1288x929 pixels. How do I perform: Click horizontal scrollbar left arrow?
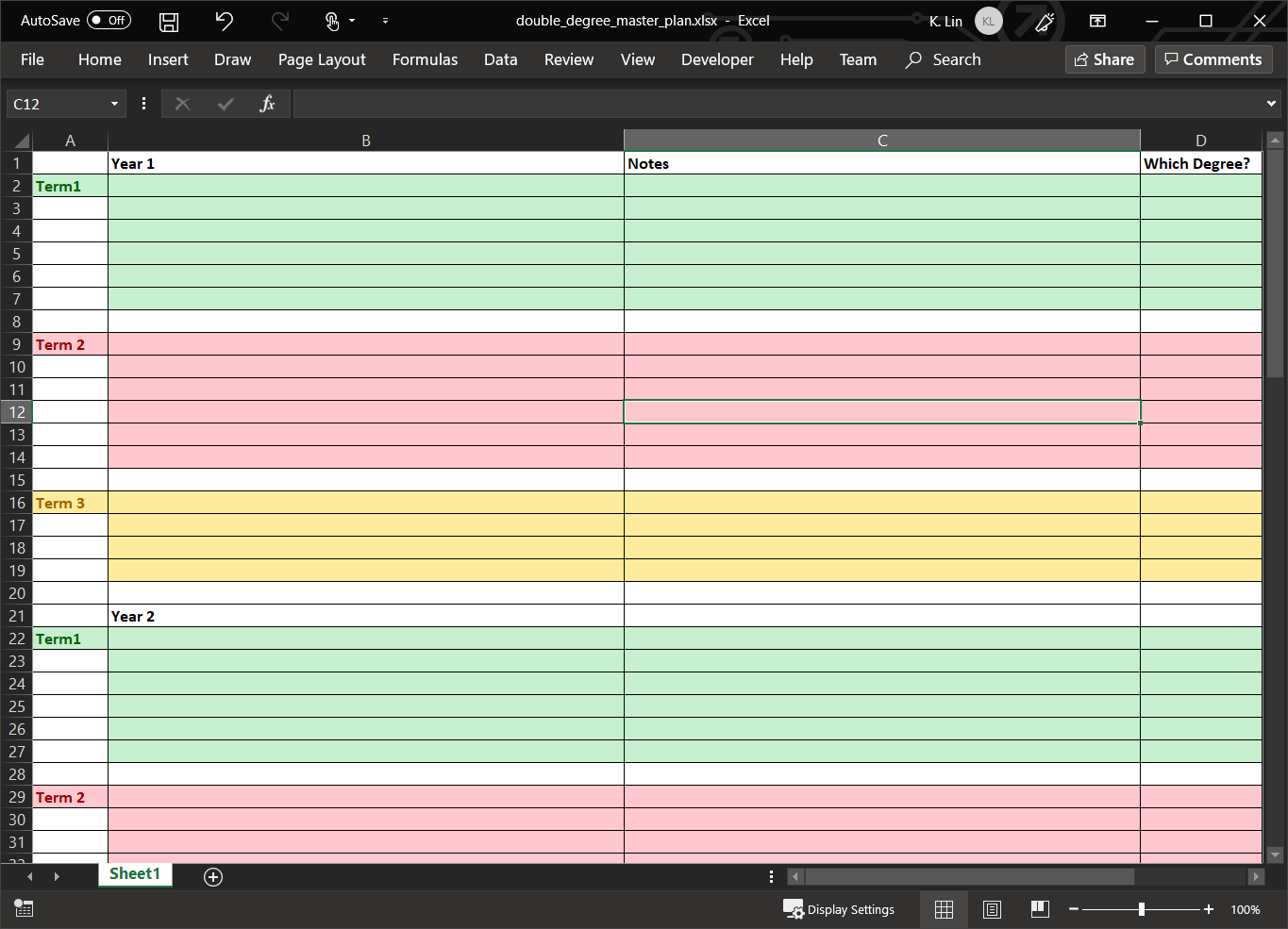click(x=795, y=876)
